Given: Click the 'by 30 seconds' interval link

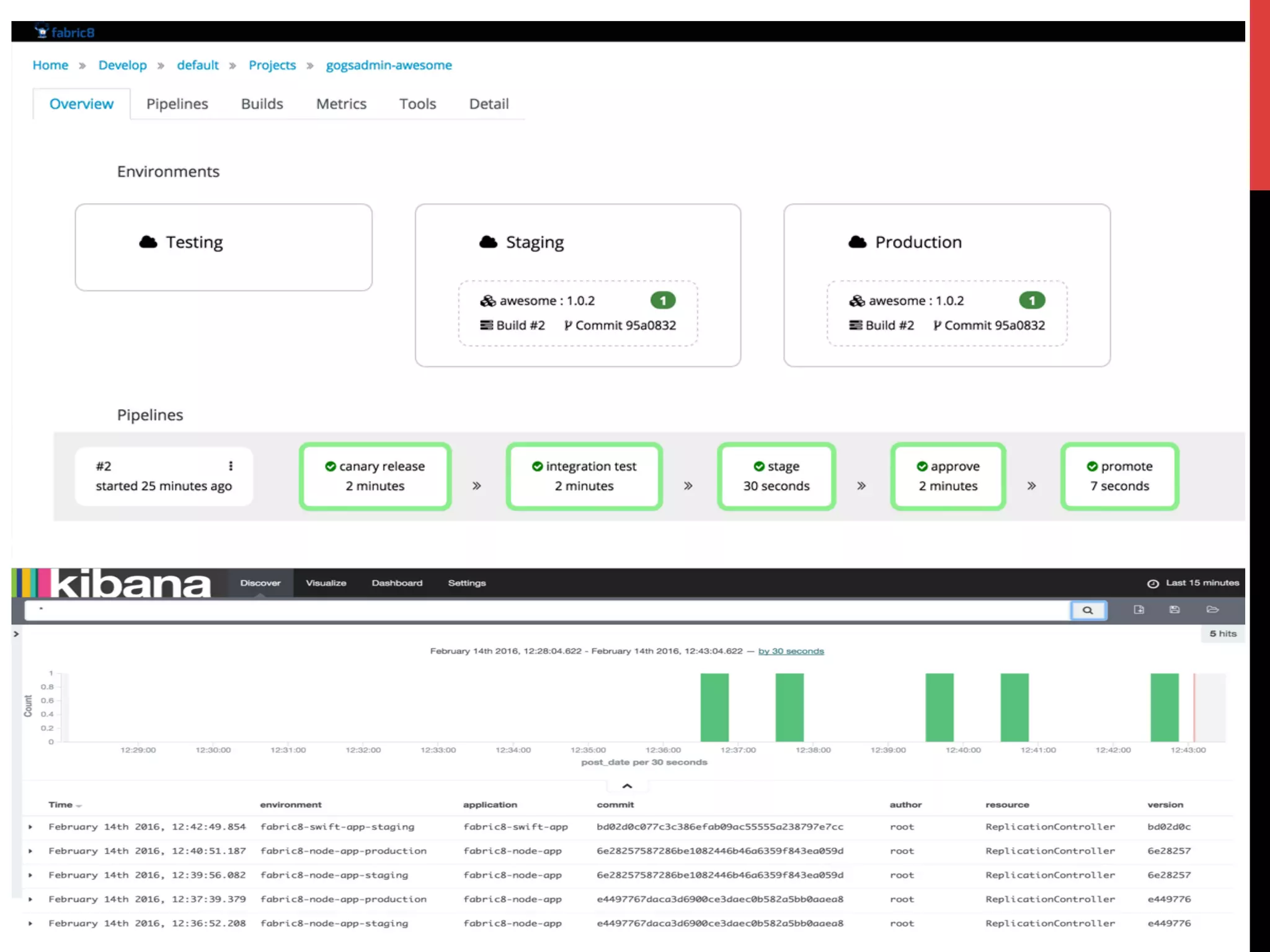Looking at the screenshot, I should [791, 651].
